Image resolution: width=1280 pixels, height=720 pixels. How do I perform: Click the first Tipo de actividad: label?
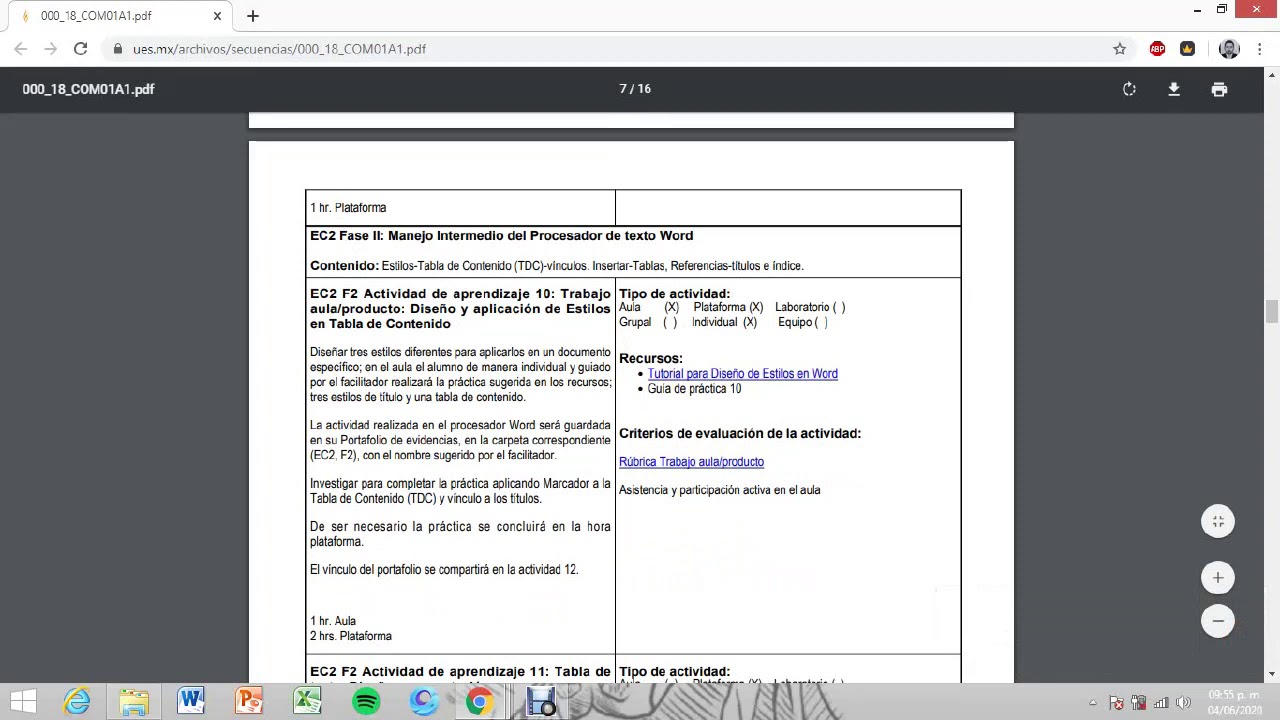[674, 294]
